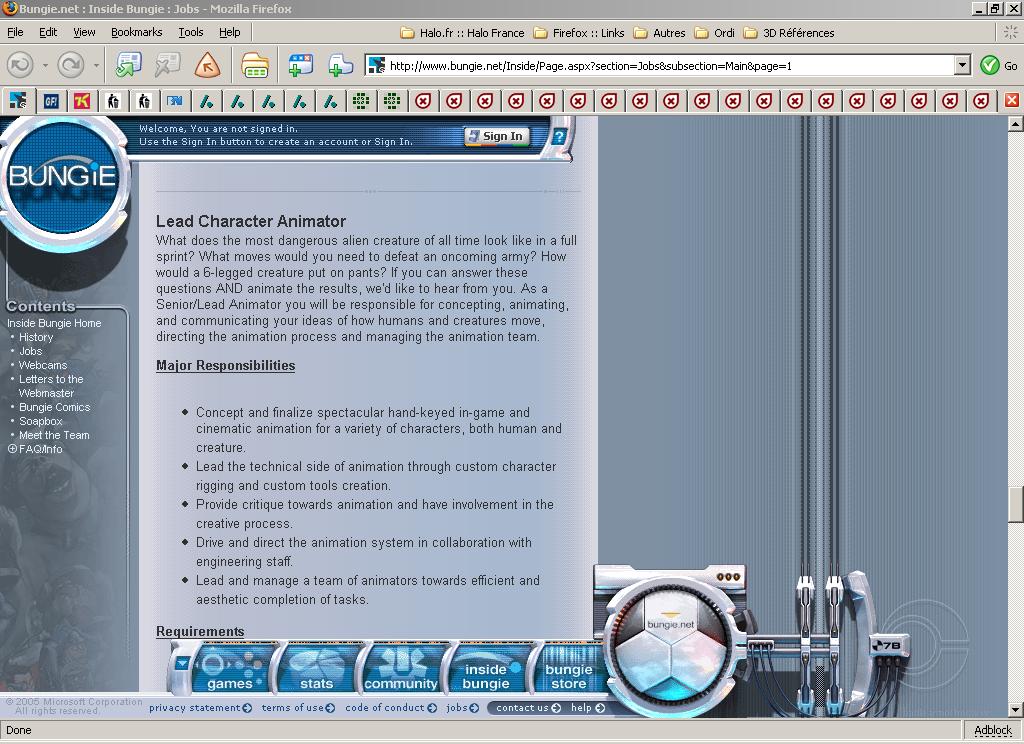Click the Sign In button
The image size is (1024, 744).
pyautogui.click(x=496, y=136)
